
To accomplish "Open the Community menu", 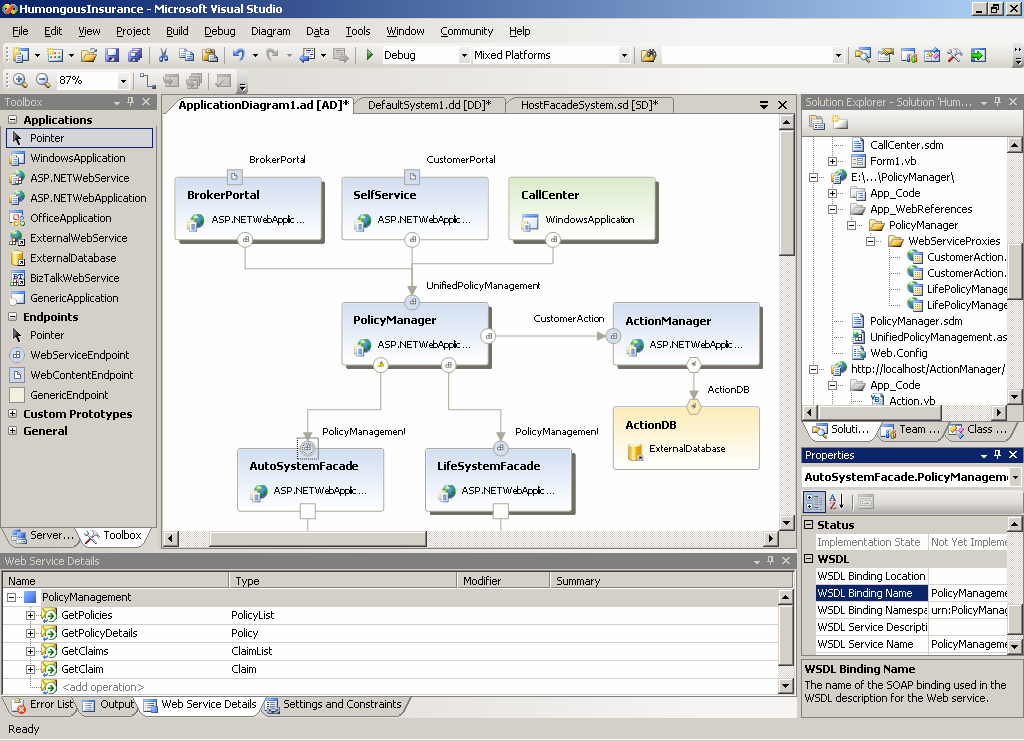I will tap(466, 31).
